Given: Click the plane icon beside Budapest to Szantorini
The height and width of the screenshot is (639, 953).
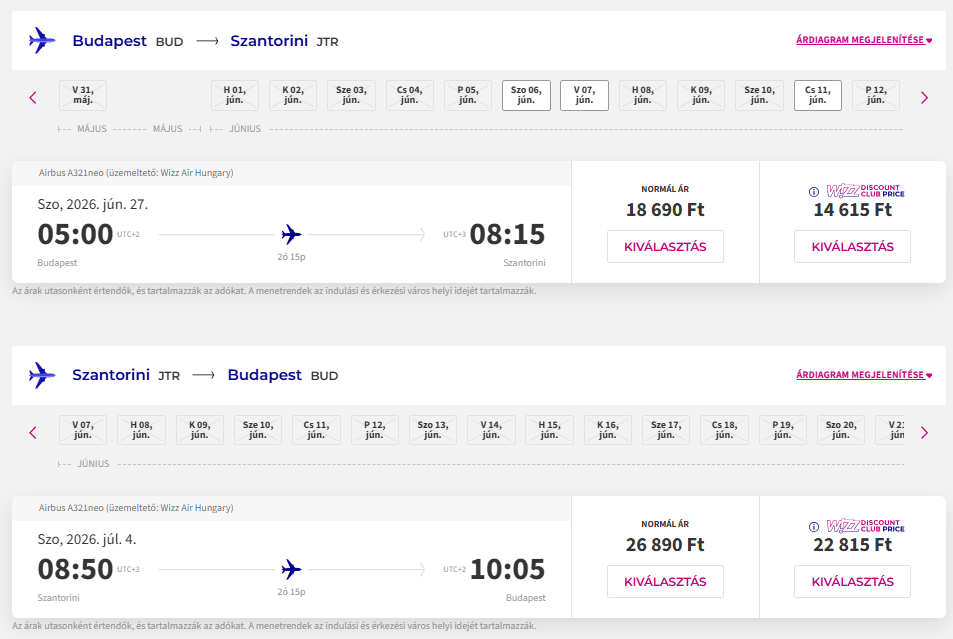Looking at the screenshot, I should (42, 41).
